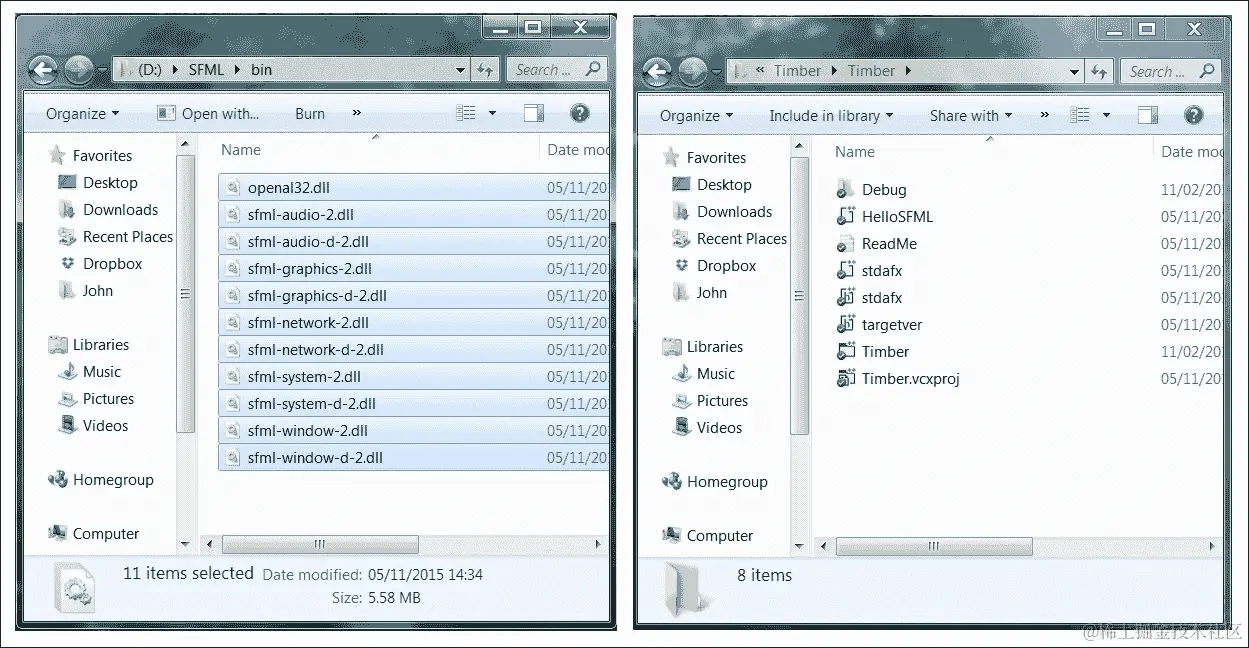1249x648 pixels.
Task: Select sfml-audio-d-2.dll file name
Action: [308, 242]
